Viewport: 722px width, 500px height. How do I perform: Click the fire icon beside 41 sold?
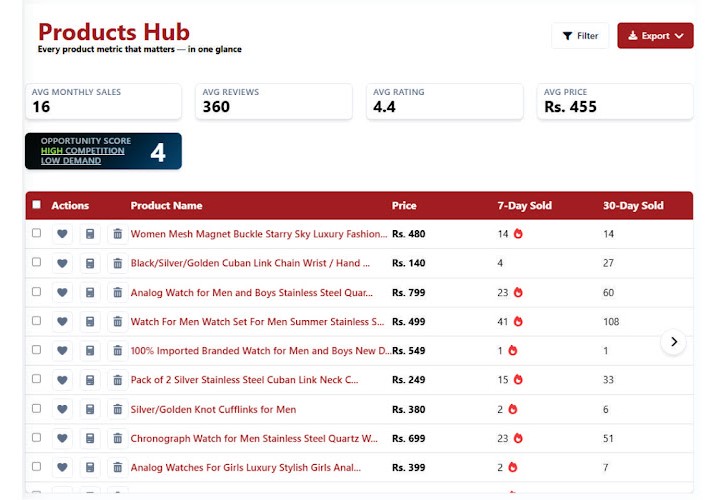click(x=518, y=321)
